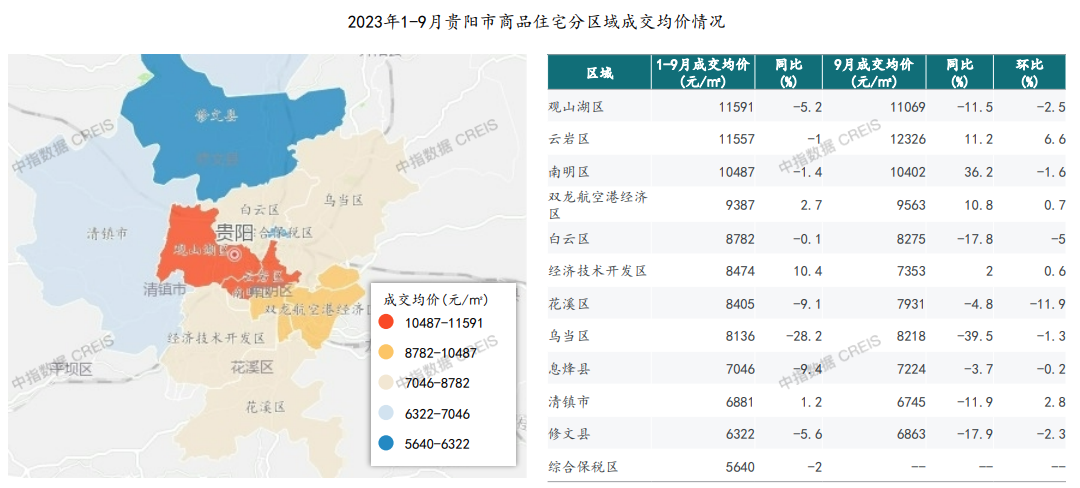
Task: Click the 白云区 label on map
Action: tap(260, 209)
